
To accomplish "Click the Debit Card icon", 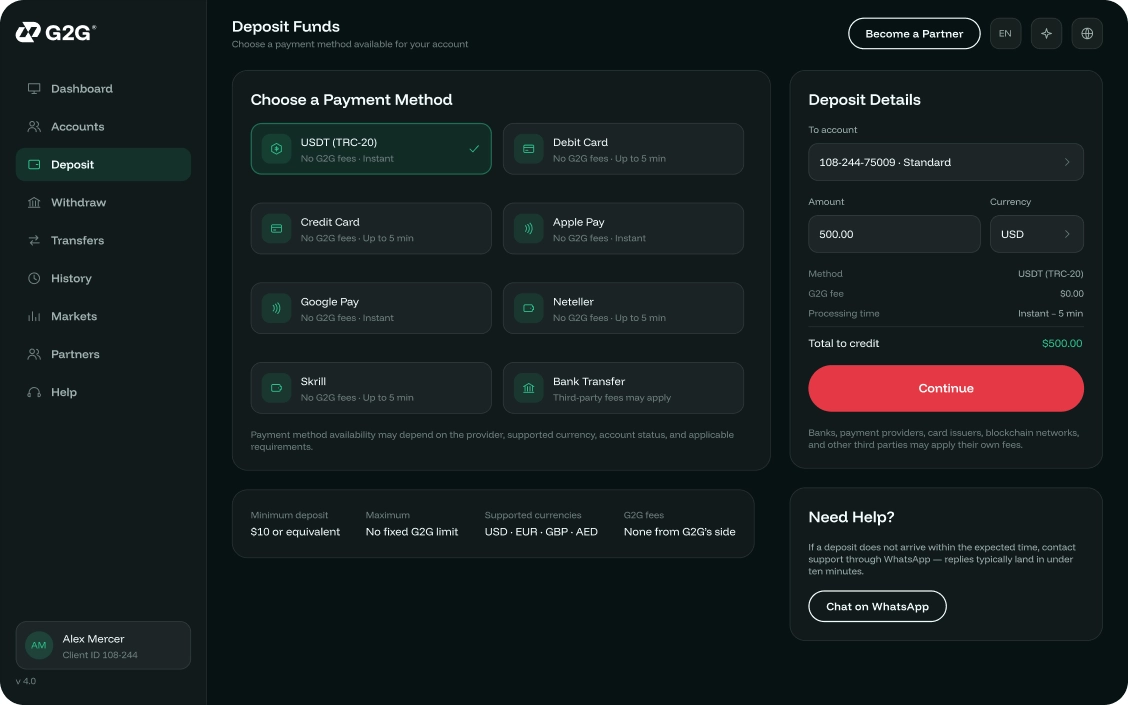I will tap(529, 149).
